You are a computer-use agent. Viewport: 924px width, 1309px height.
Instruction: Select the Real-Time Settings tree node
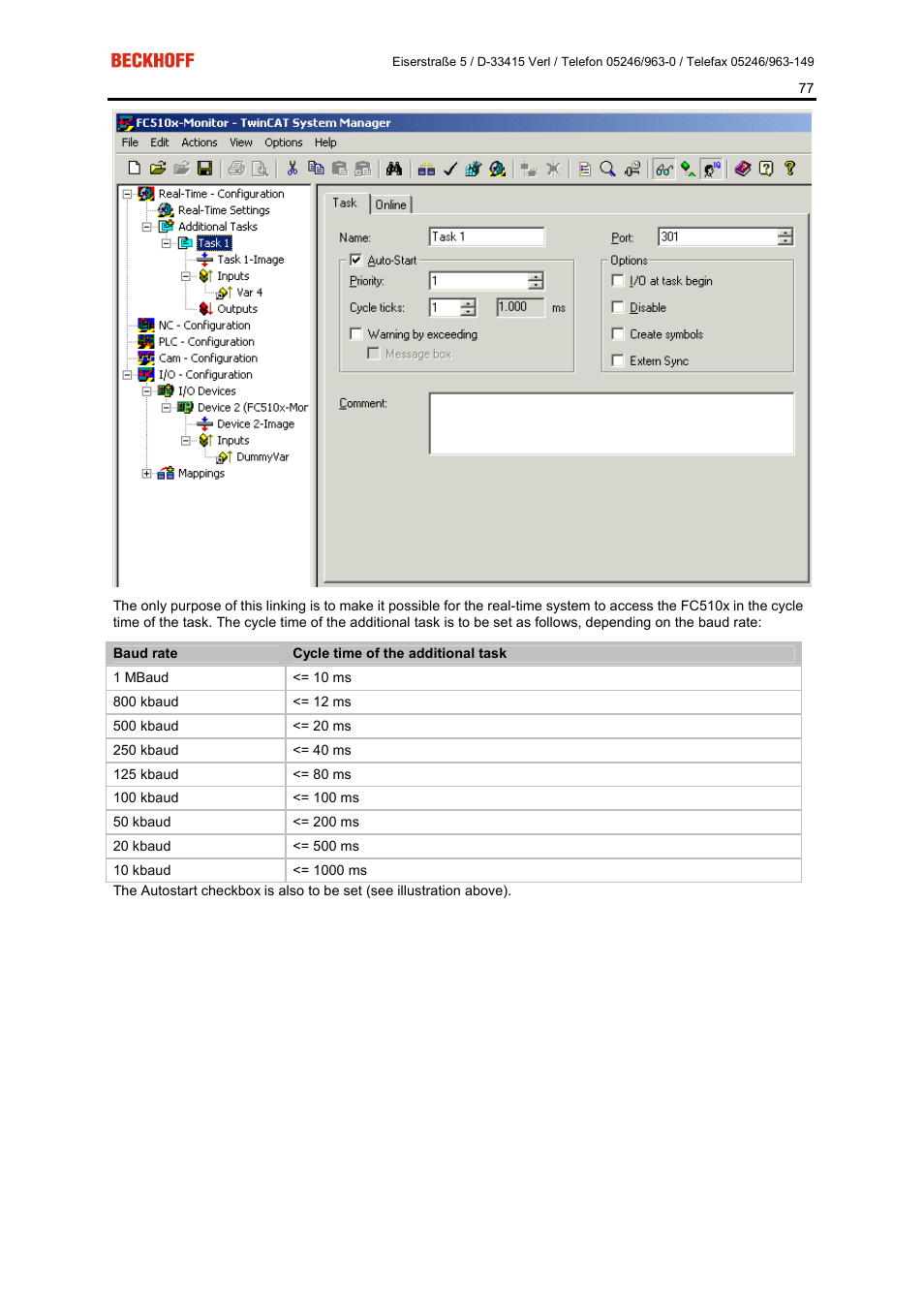click(224, 210)
